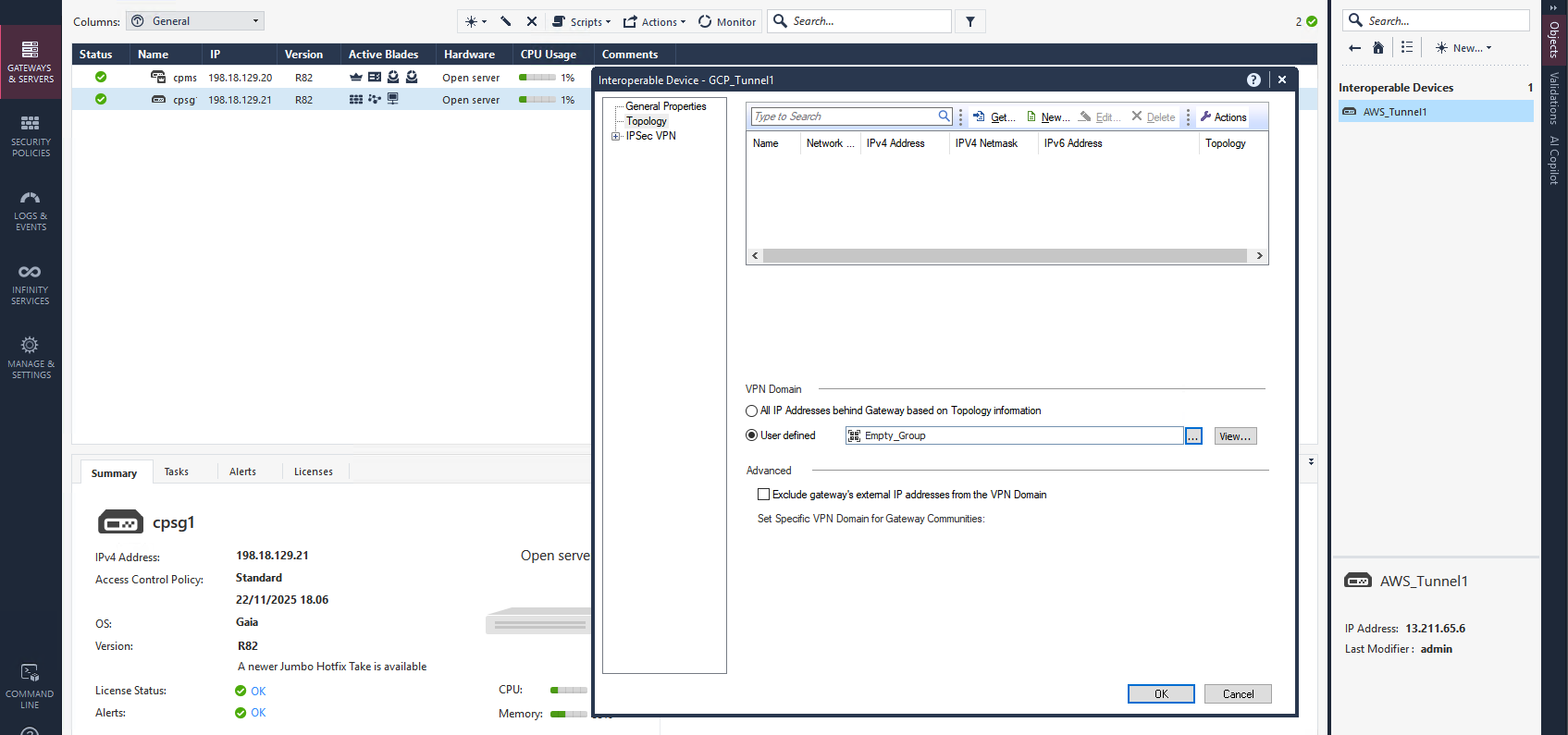Open the Actions dropdown in the main toolbar
This screenshot has width=1568, height=735.
654,22
